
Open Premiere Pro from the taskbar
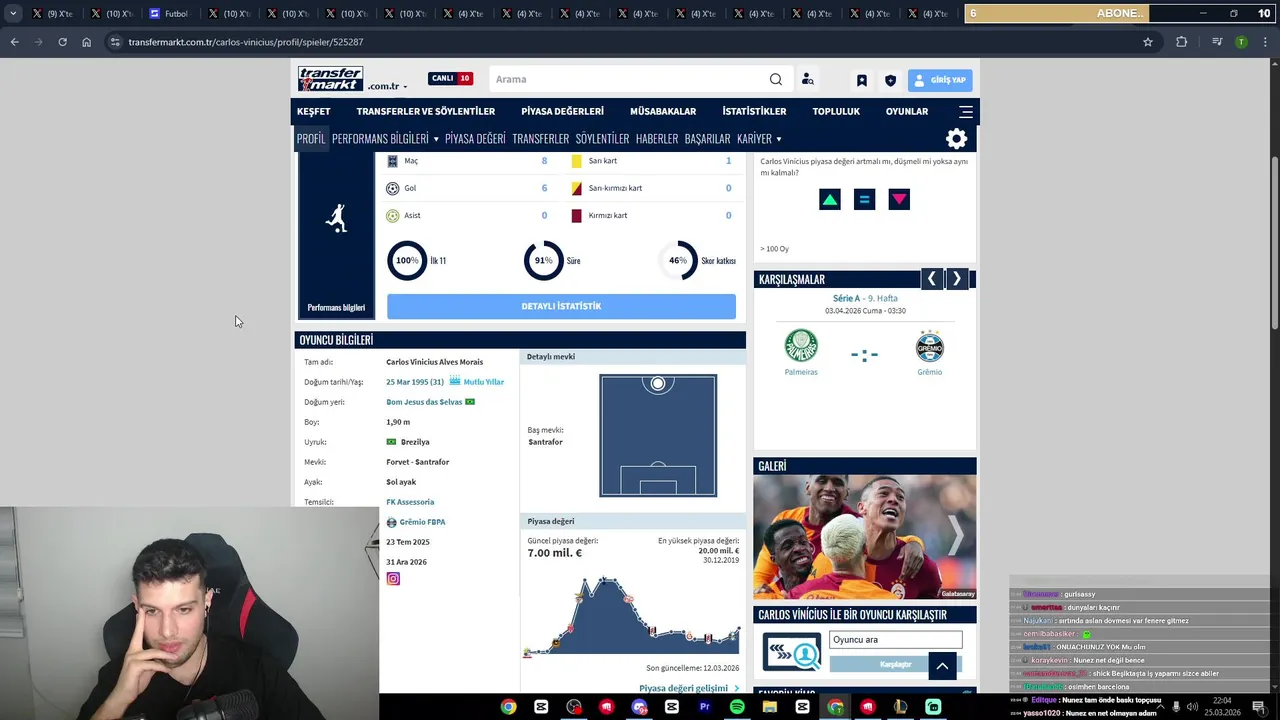coord(704,707)
